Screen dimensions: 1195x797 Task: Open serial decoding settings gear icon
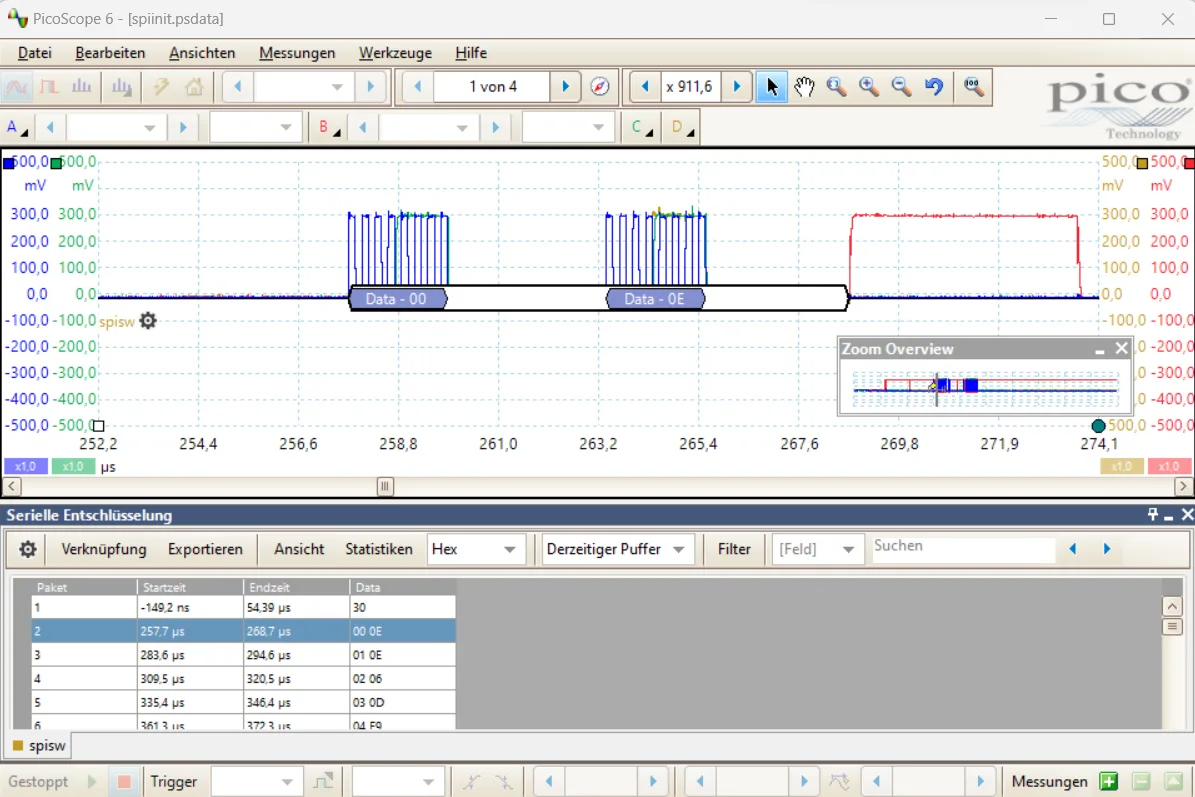tap(28, 549)
